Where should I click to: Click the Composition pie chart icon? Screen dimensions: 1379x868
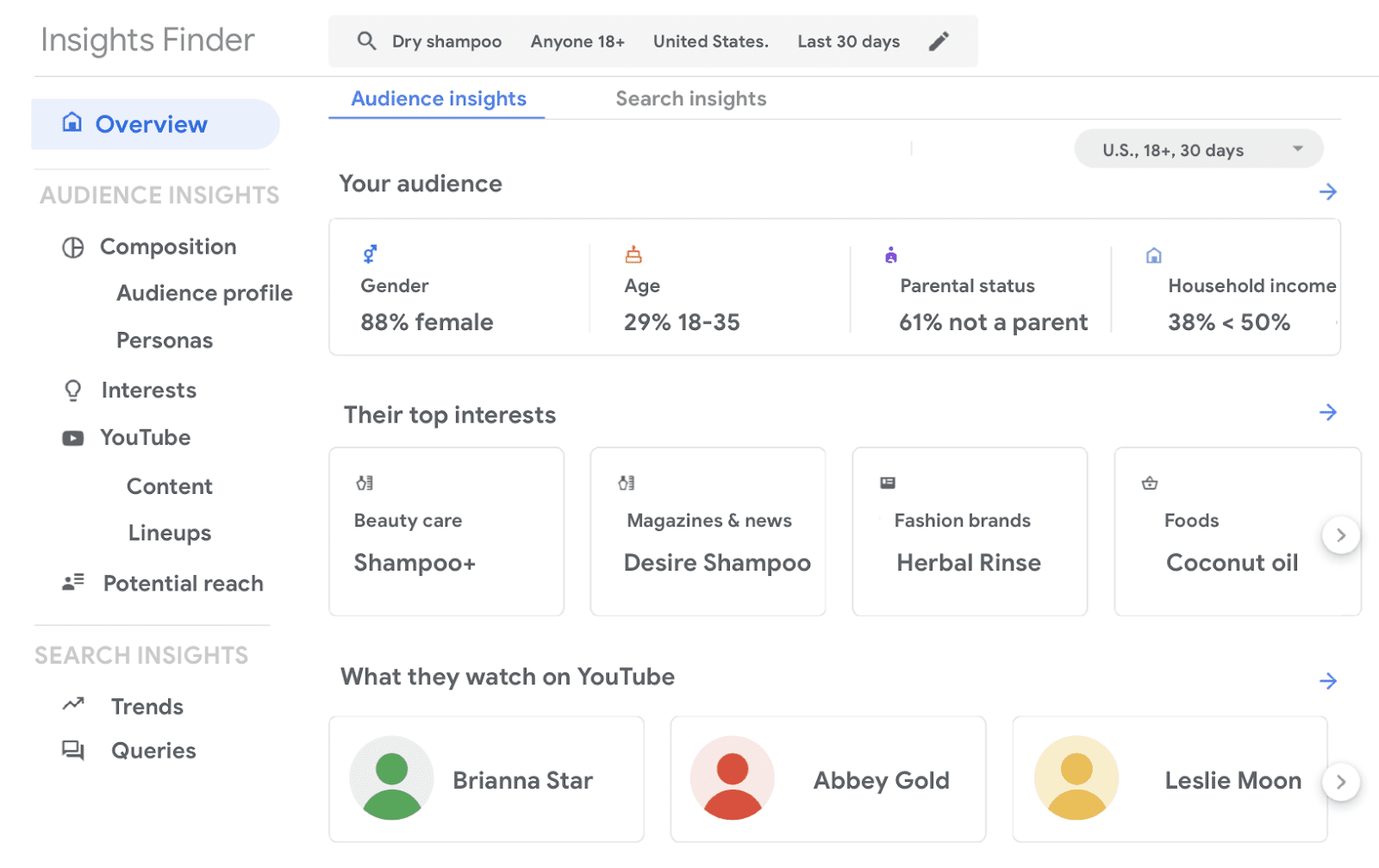[x=73, y=247]
